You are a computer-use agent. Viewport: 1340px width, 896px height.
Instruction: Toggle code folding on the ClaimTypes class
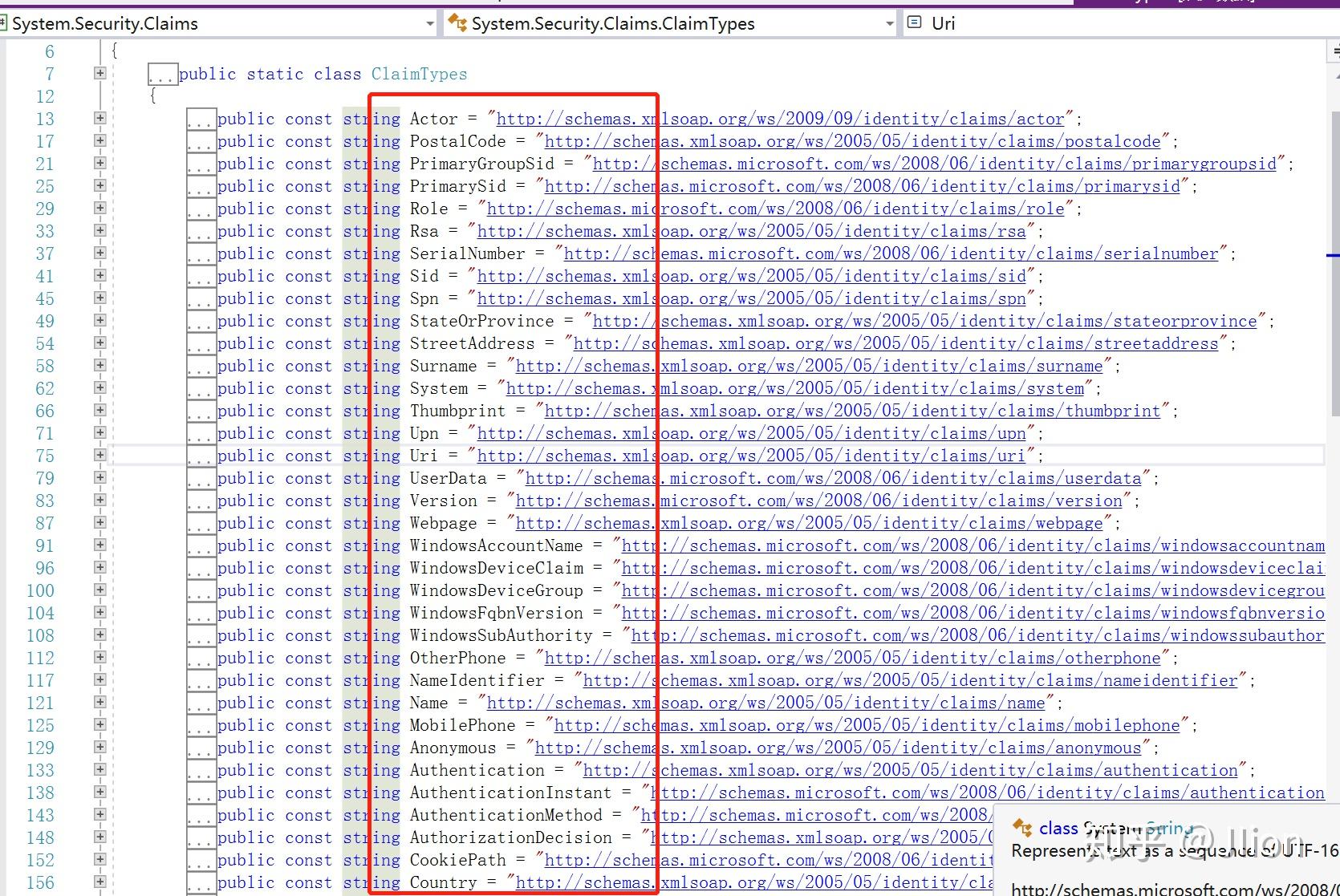pos(99,73)
